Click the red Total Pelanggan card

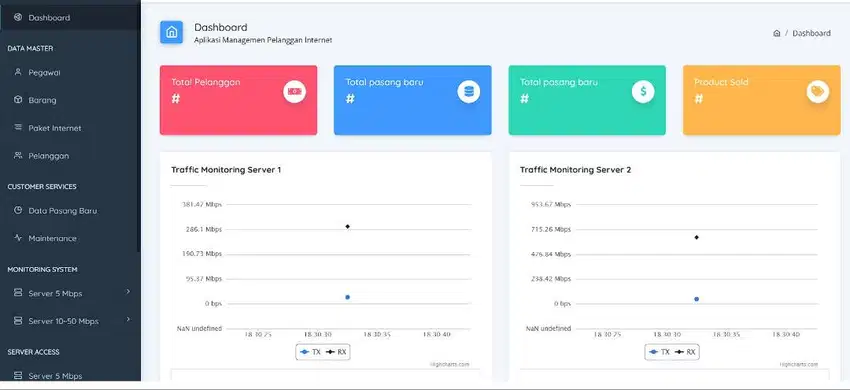pyautogui.click(x=239, y=100)
